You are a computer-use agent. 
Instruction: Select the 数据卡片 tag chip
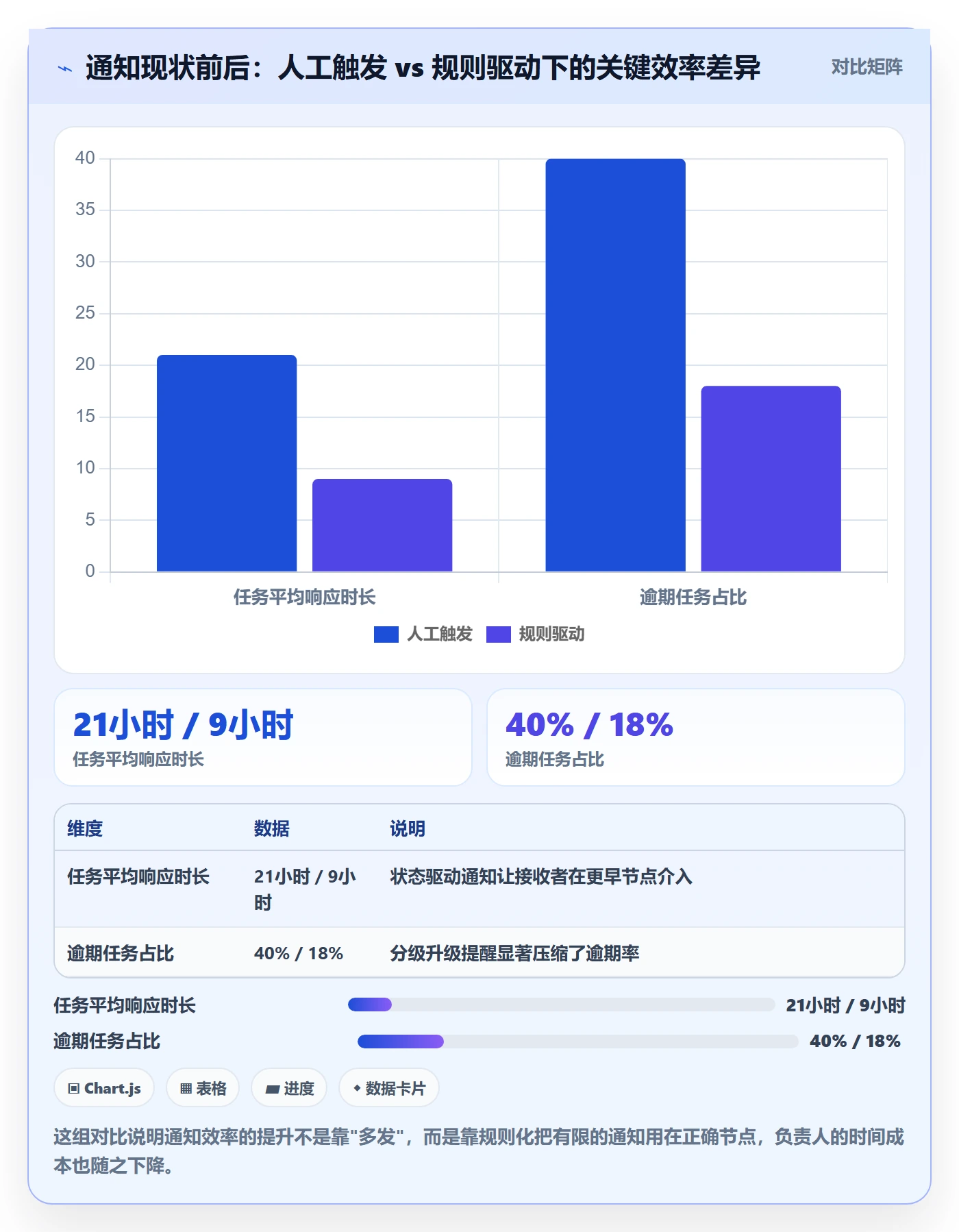pos(389,1088)
